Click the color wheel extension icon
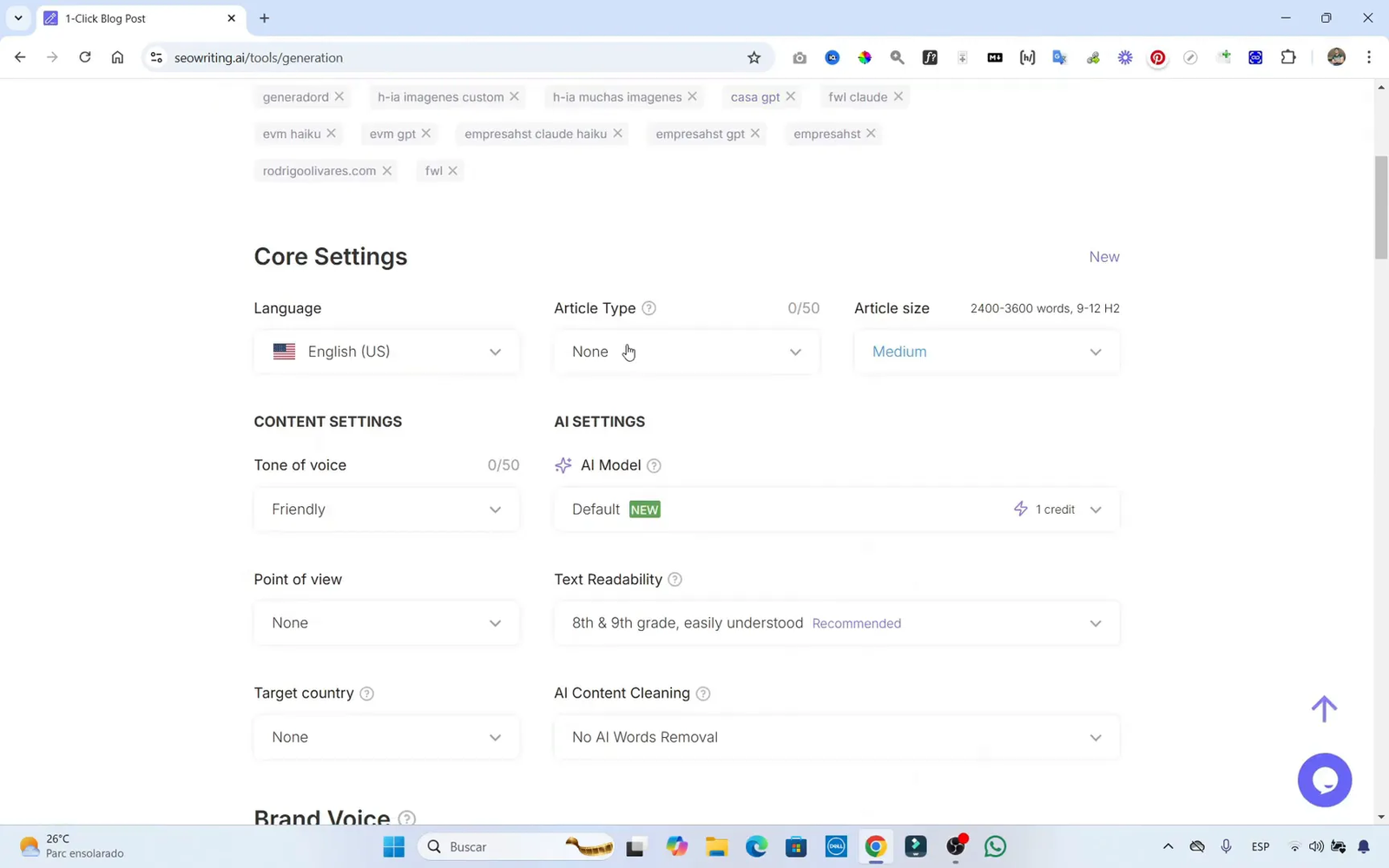The height and width of the screenshot is (868, 1389). (x=865, y=57)
